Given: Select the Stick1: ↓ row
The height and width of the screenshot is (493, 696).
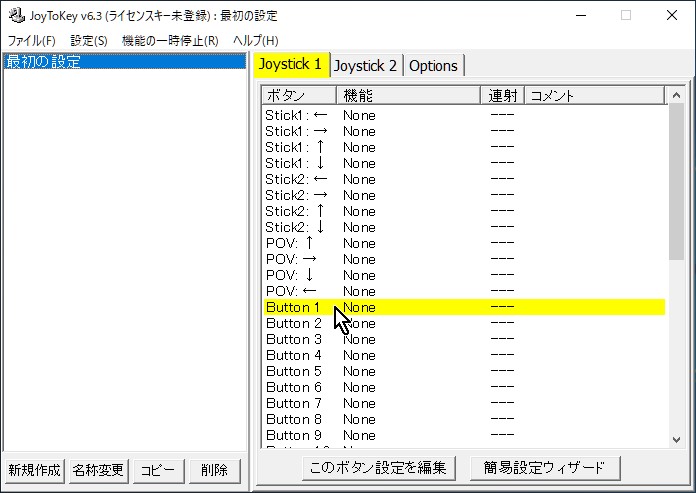Looking at the screenshot, I should 464,163.
